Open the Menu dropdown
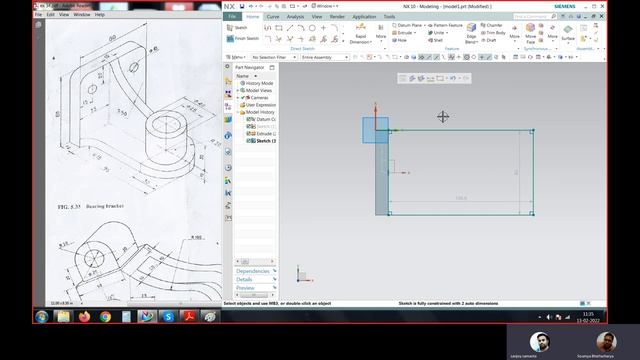 click(236, 57)
